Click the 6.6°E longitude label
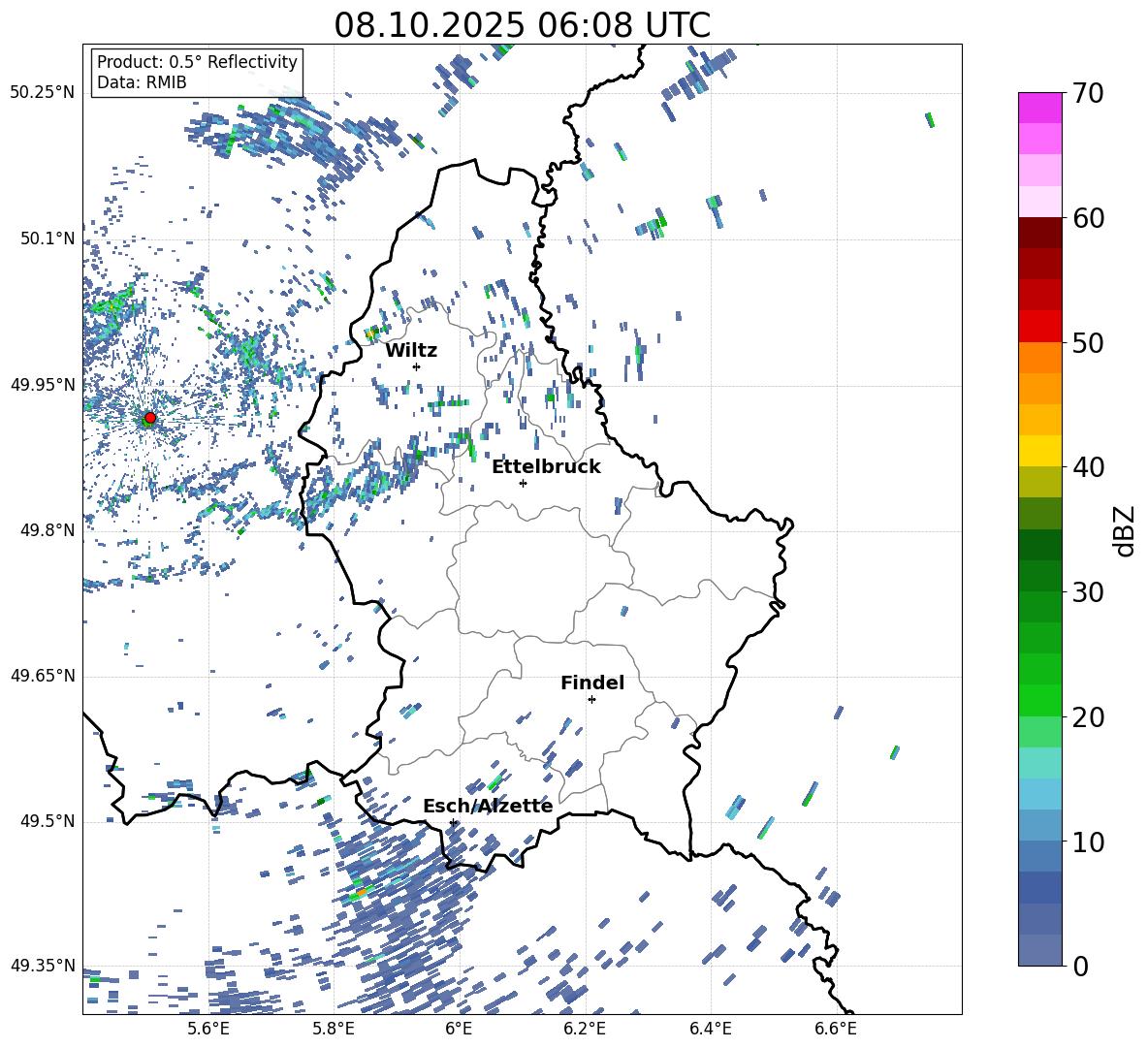The height and width of the screenshot is (1048, 1148). point(836,1029)
